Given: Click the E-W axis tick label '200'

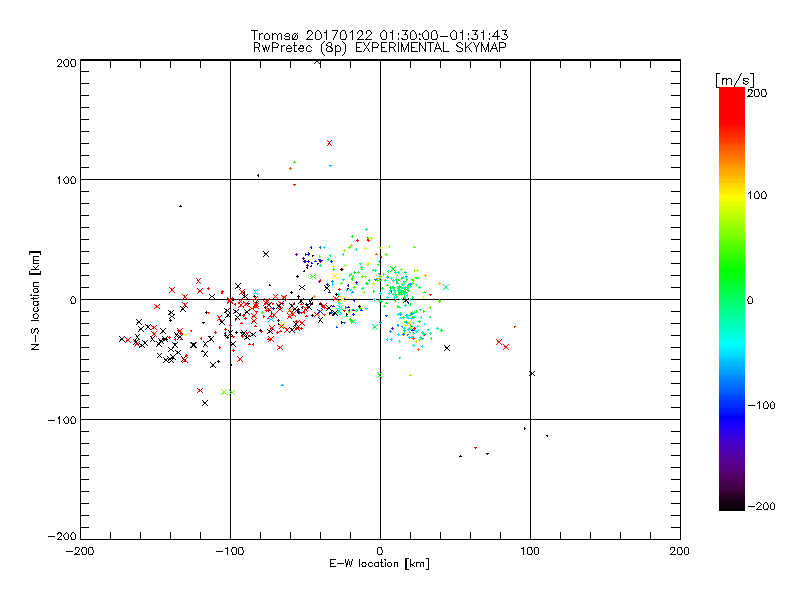Looking at the screenshot, I should point(680,551).
